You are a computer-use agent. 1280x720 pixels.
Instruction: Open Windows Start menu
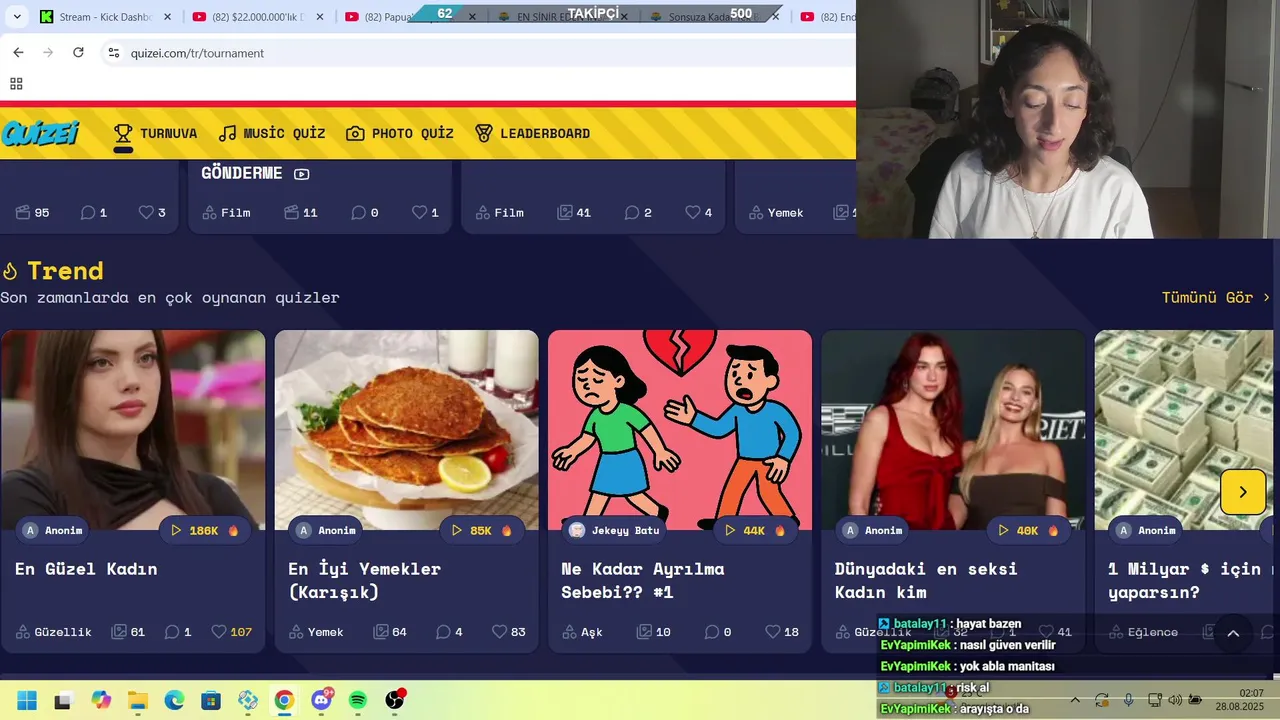27,700
